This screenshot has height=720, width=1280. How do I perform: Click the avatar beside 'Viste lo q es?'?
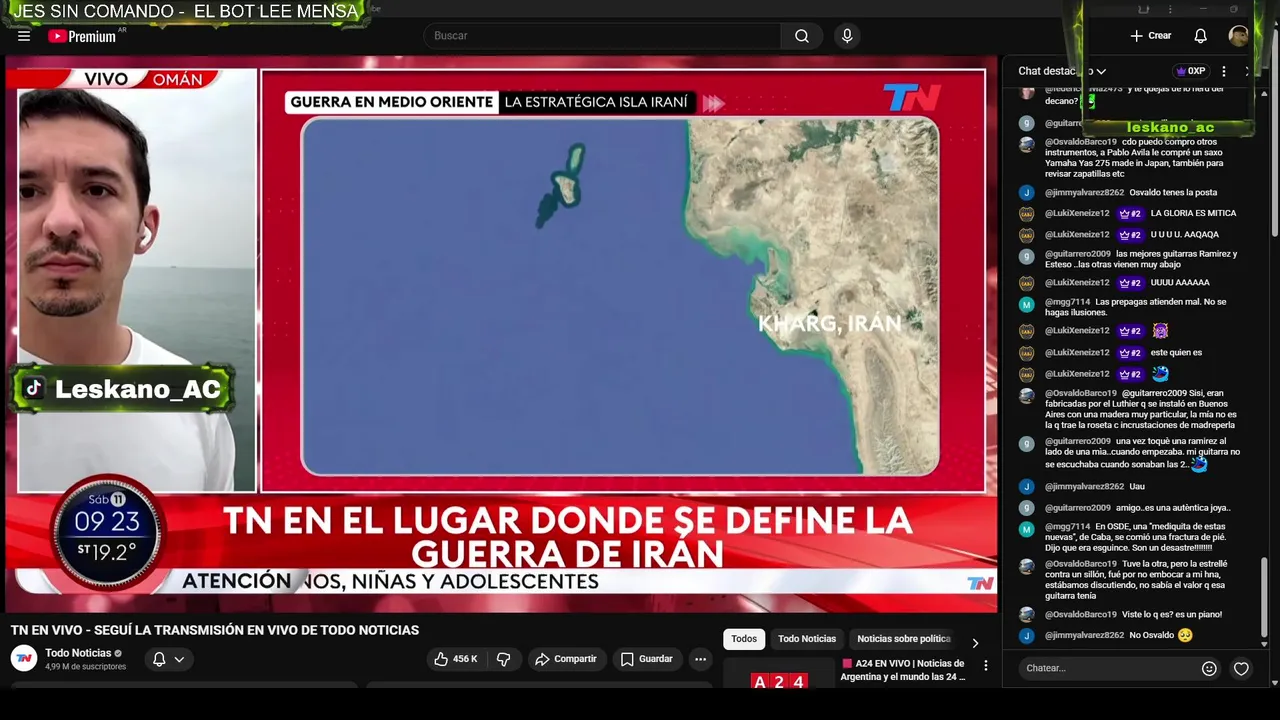click(1026, 615)
